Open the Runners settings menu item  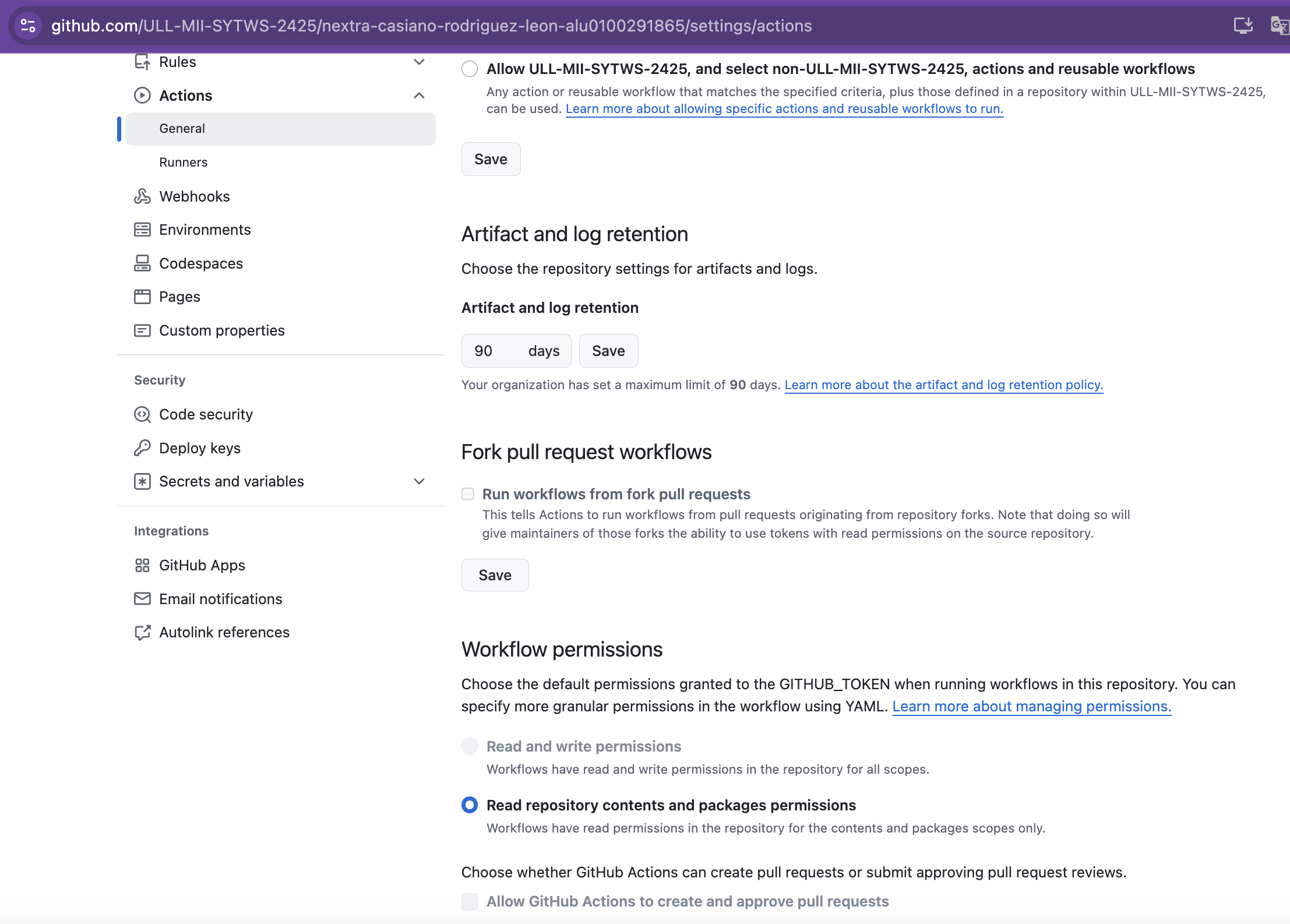[x=184, y=162]
